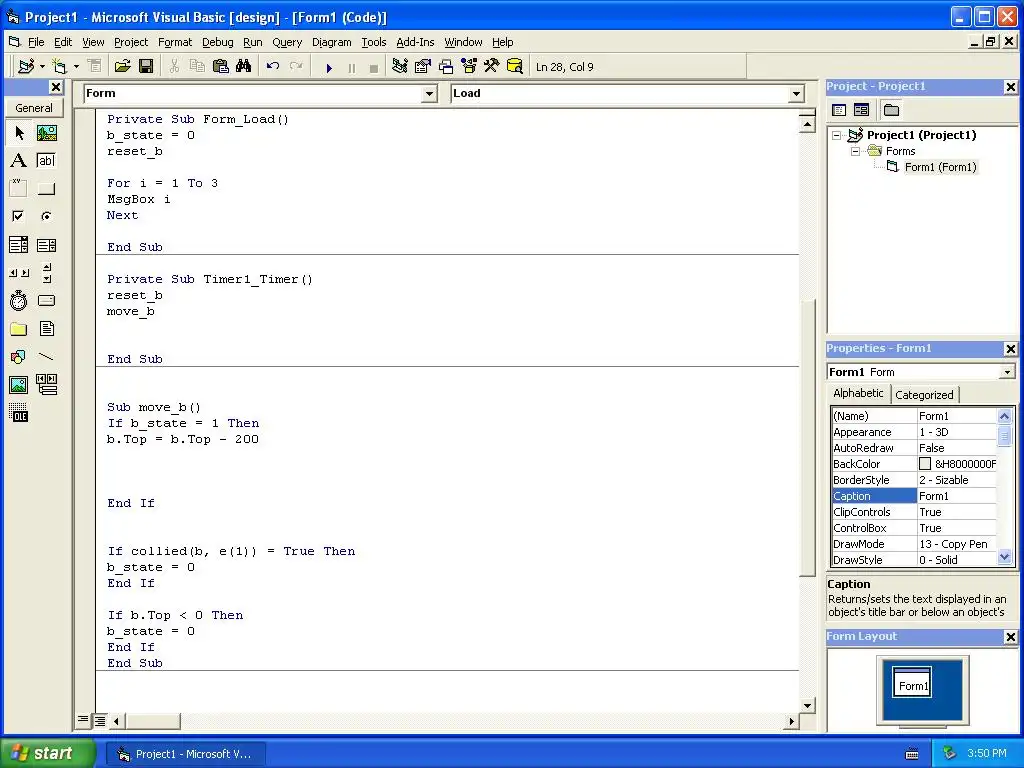Click Project1 - Microsoft V... taskbar button
The height and width of the screenshot is (768, 1024).
[x=185, y=754]
